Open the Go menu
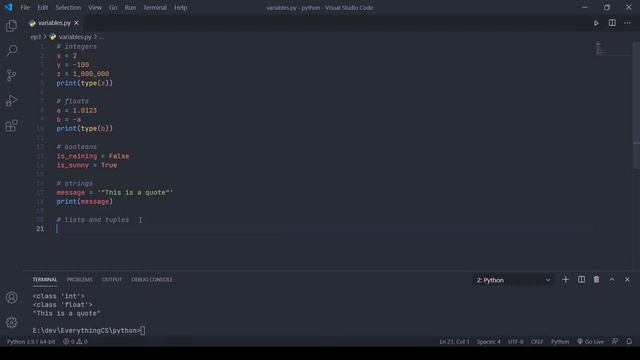 coord(113,7)
